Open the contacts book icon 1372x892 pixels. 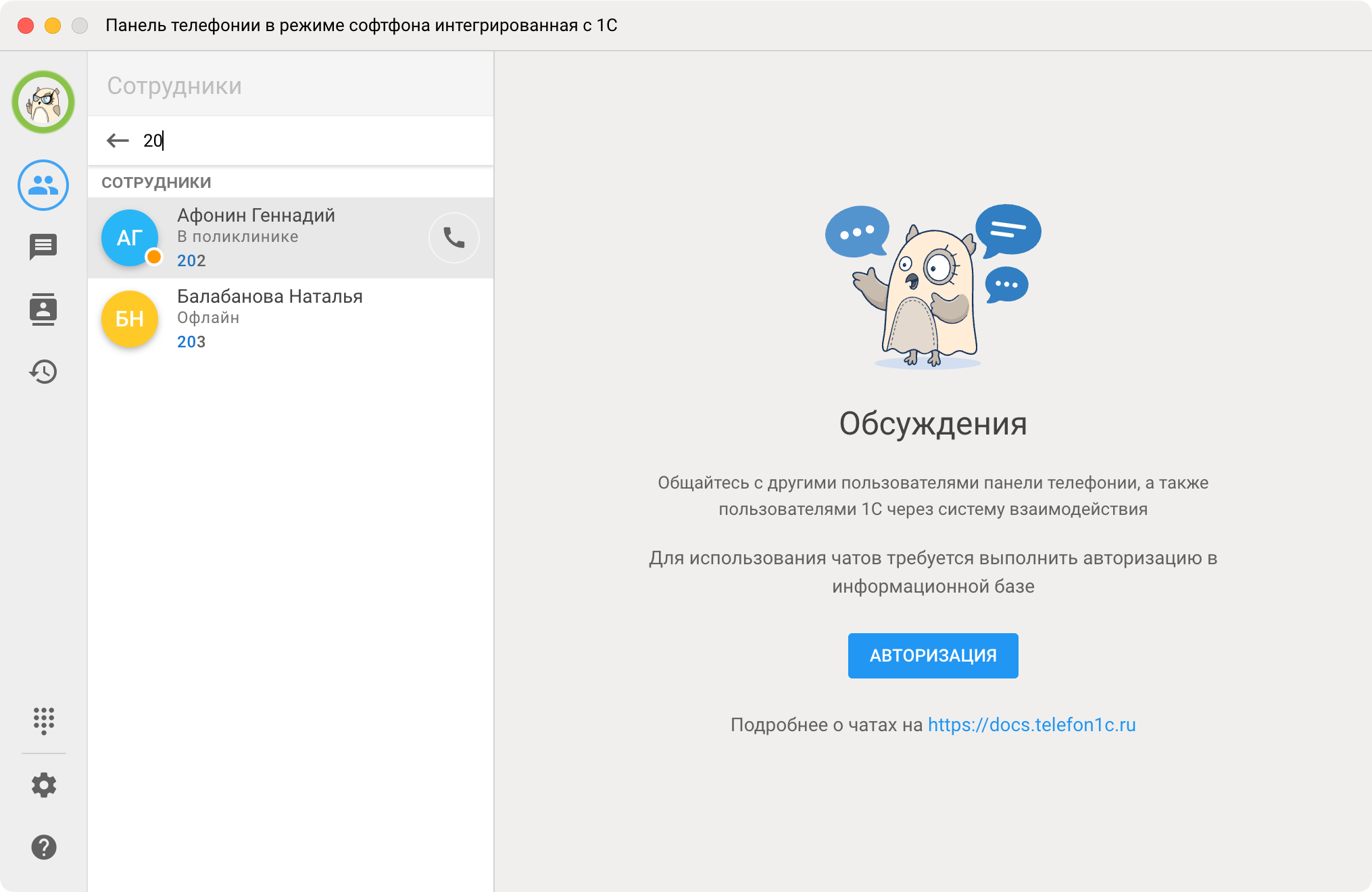[43, 309]
